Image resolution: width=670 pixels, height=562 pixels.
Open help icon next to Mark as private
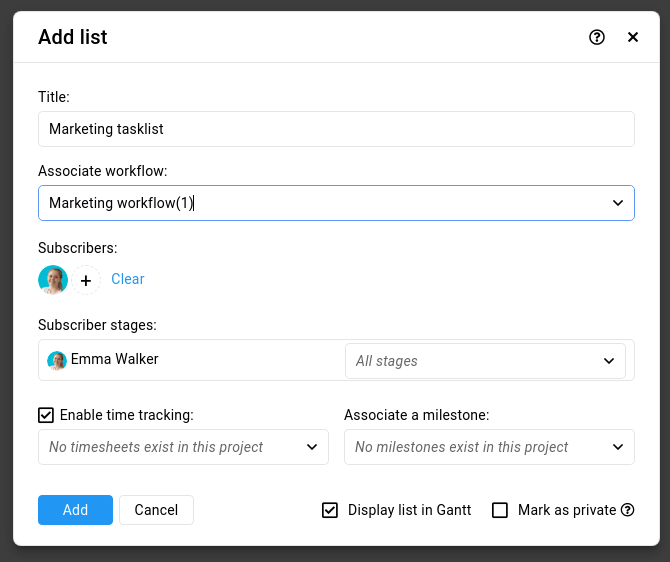[x=628, y=510]
